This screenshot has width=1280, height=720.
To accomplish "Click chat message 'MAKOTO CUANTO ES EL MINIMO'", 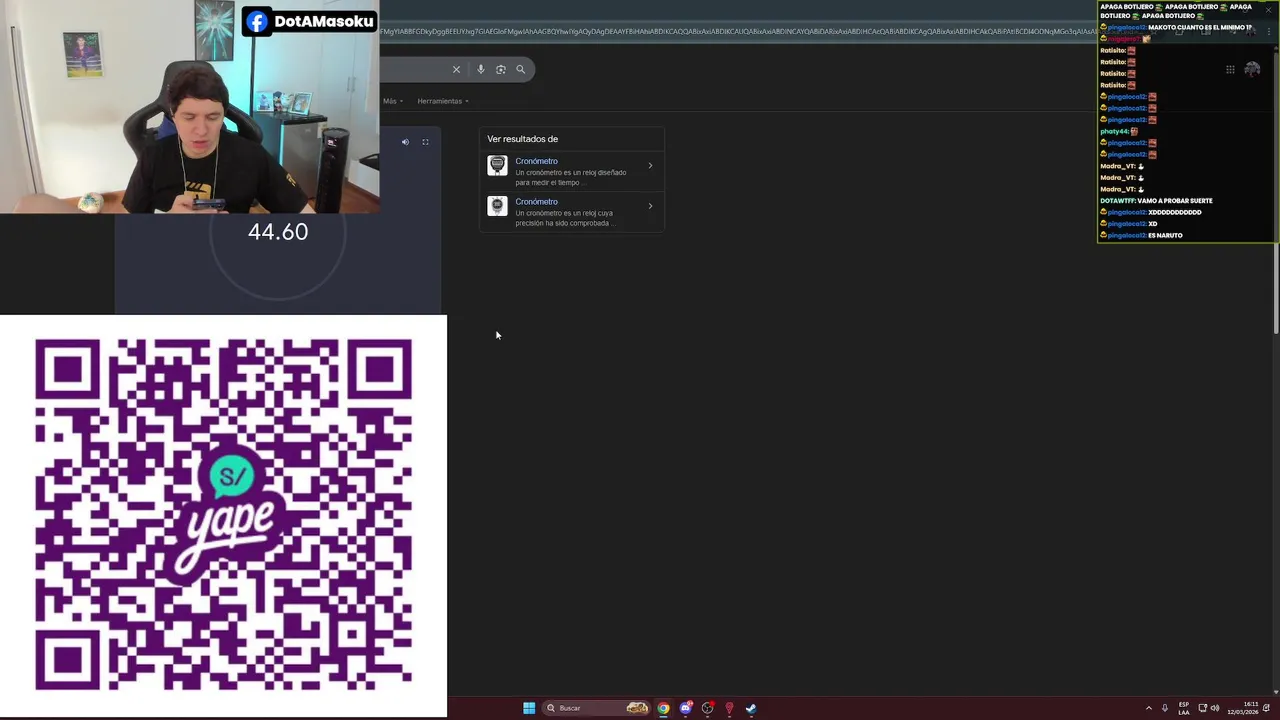I will [1199, 27].
